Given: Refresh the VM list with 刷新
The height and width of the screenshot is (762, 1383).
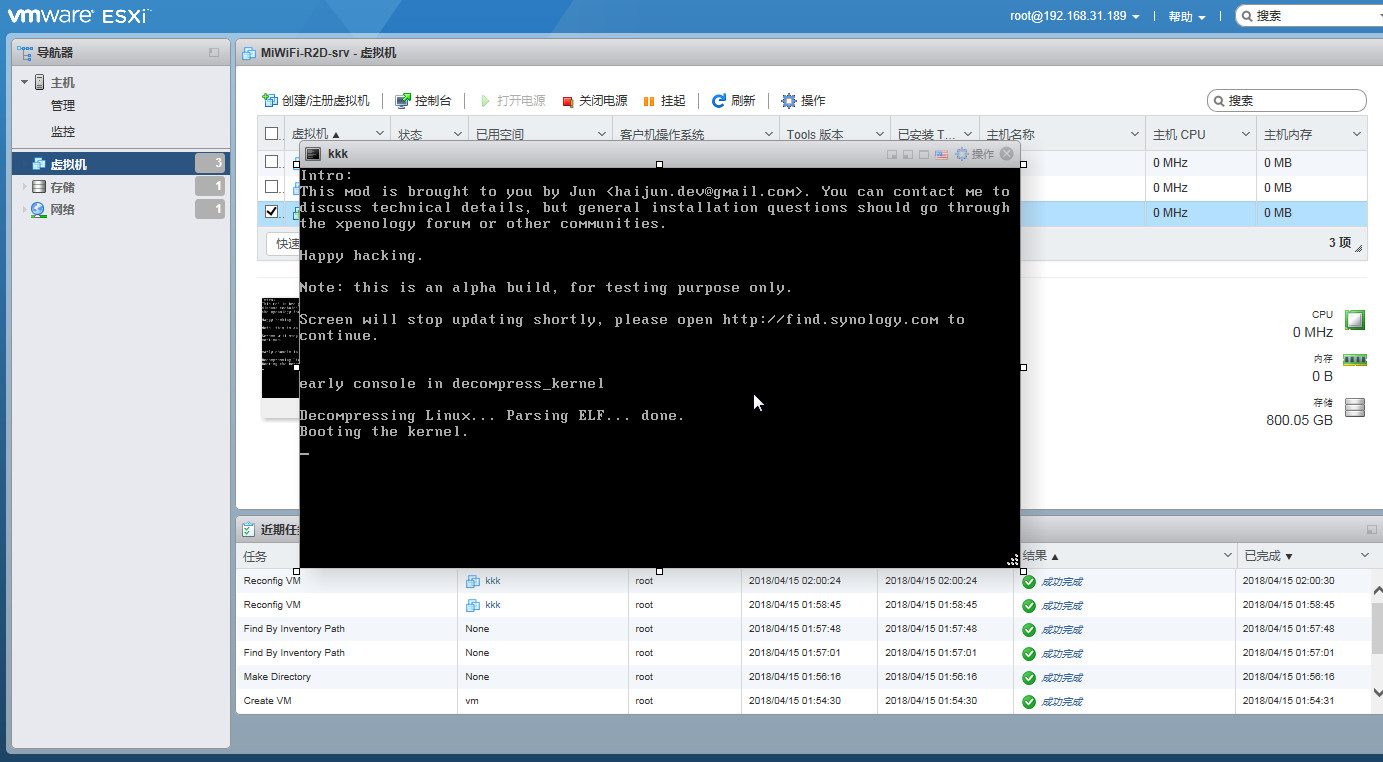Looking at the screenshot, I should coord(733,101).
